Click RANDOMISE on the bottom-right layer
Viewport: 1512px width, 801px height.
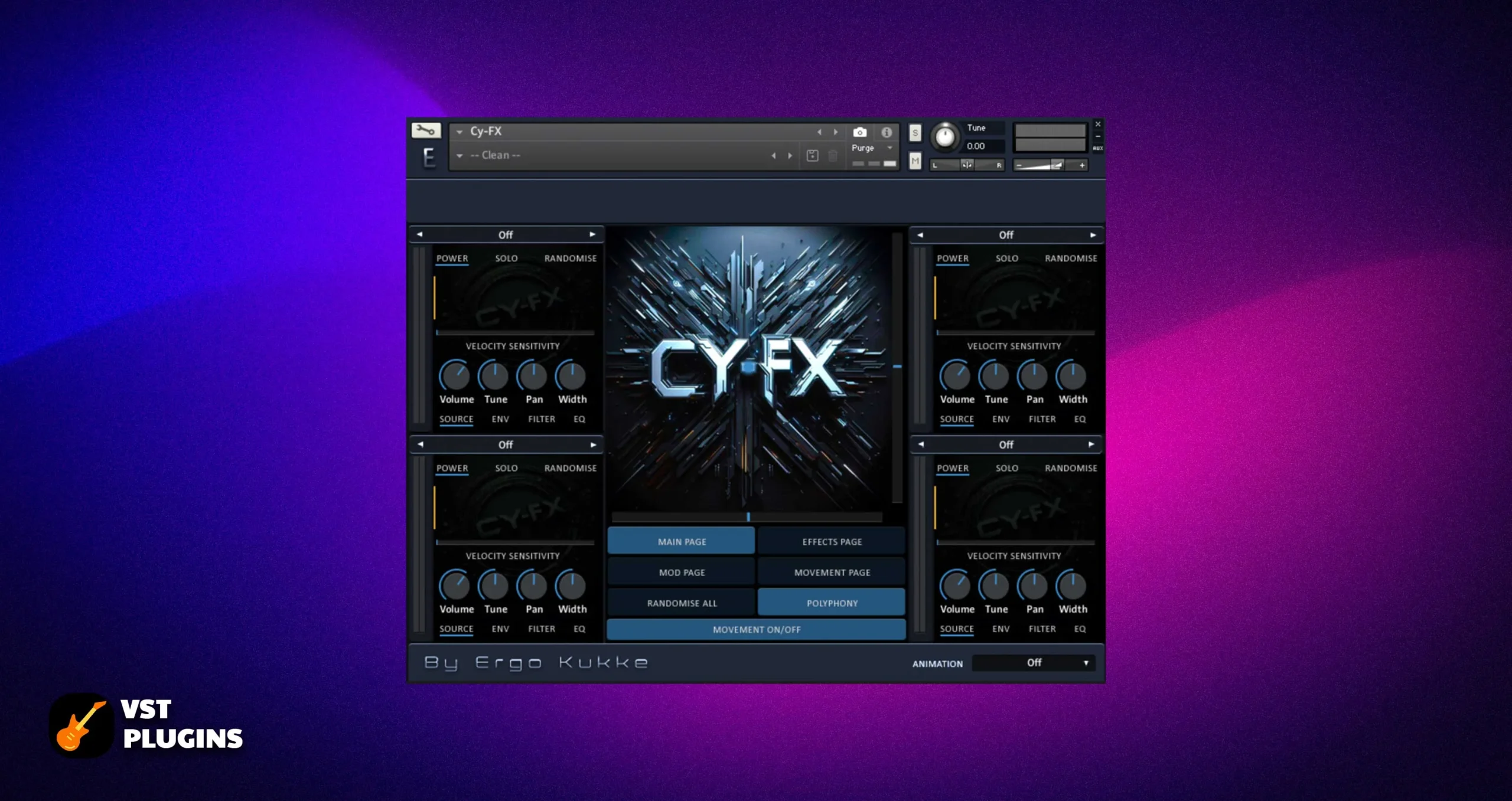[x=1071, y=468]
